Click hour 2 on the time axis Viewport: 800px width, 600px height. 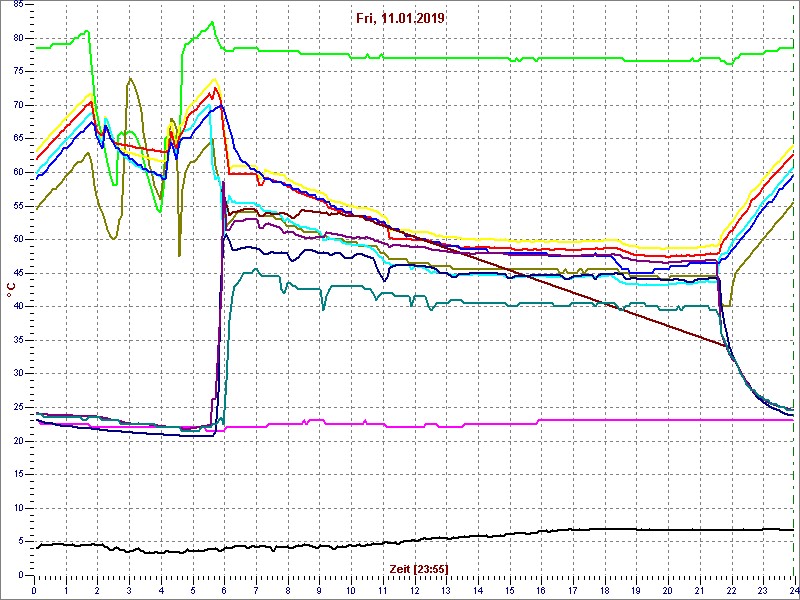click(97, 589)
